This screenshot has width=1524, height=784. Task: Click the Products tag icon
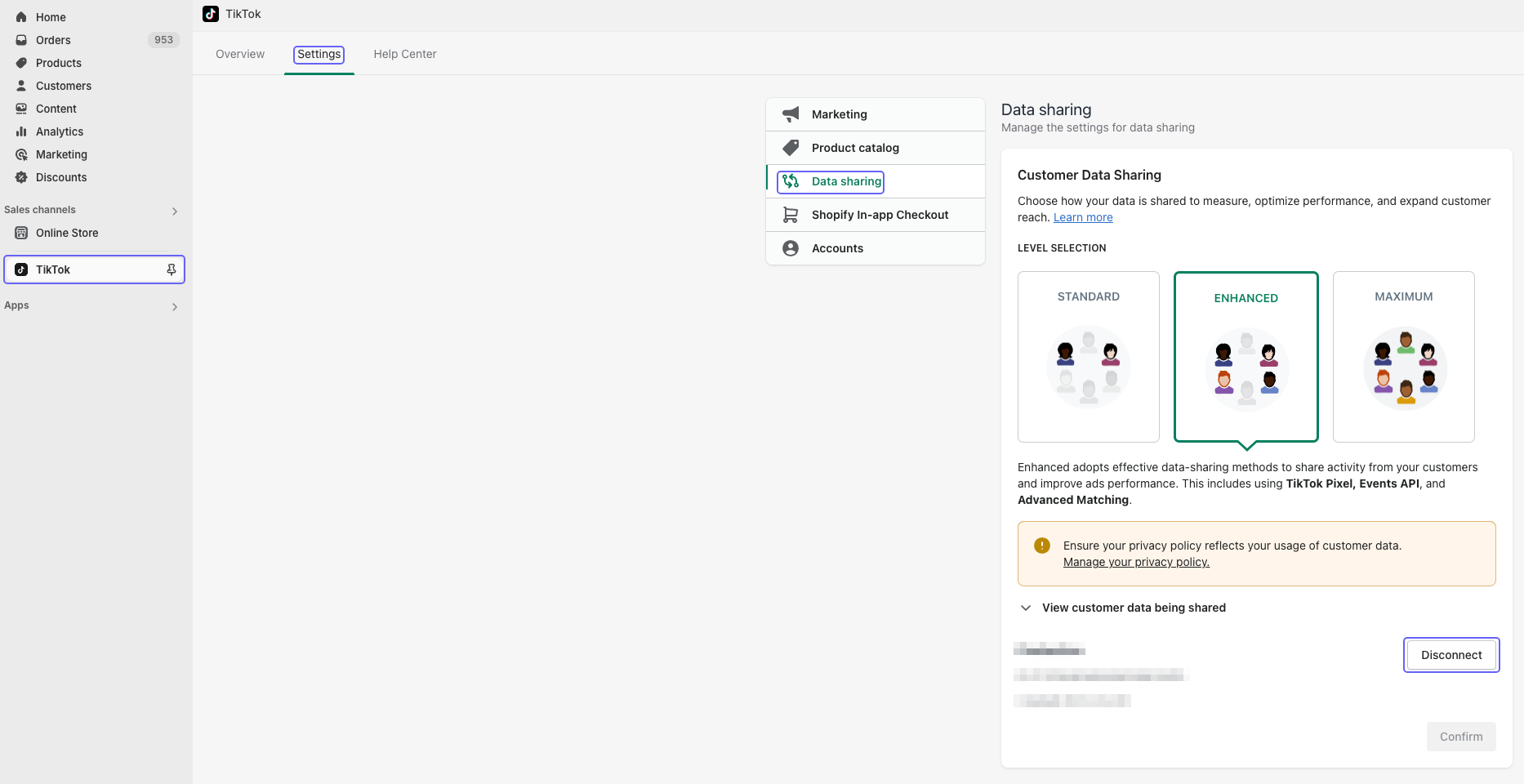click(x=21, y=63)
